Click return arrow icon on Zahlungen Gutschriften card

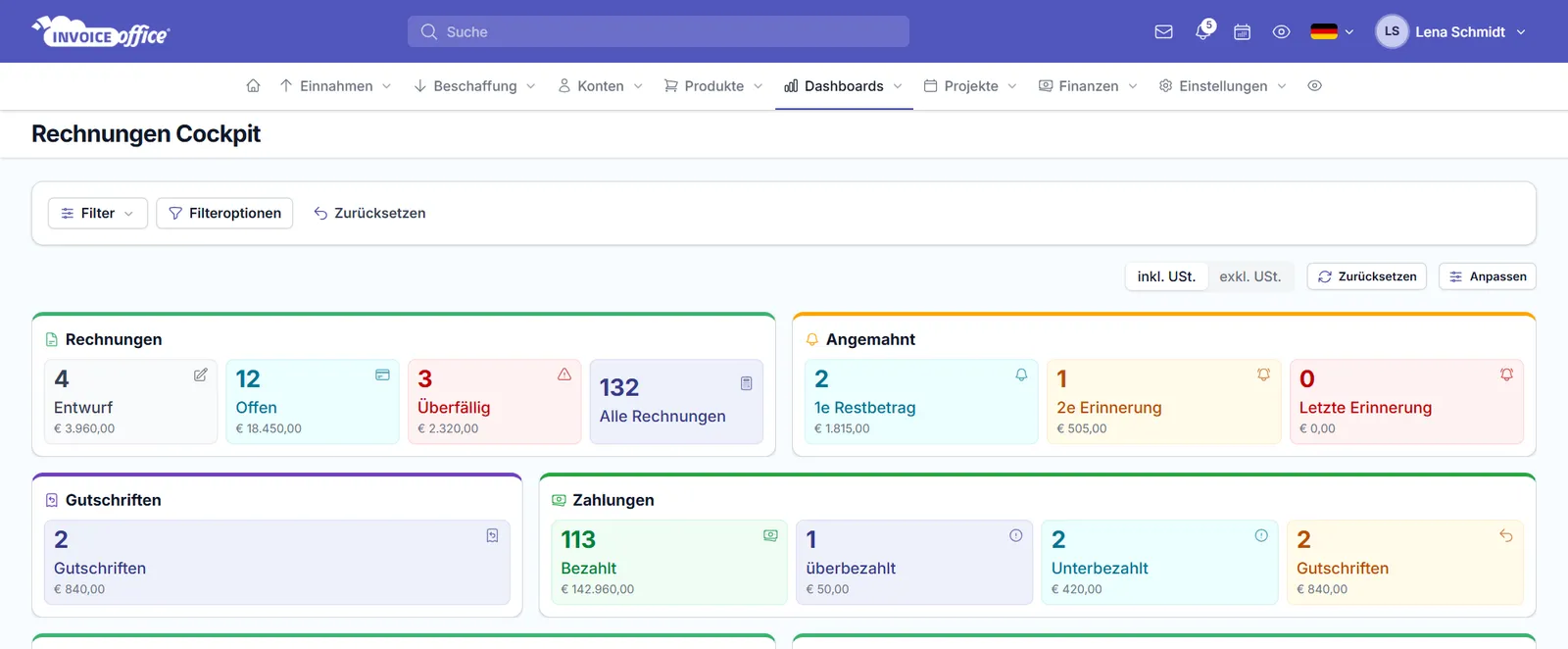(x=1506, y=535)
